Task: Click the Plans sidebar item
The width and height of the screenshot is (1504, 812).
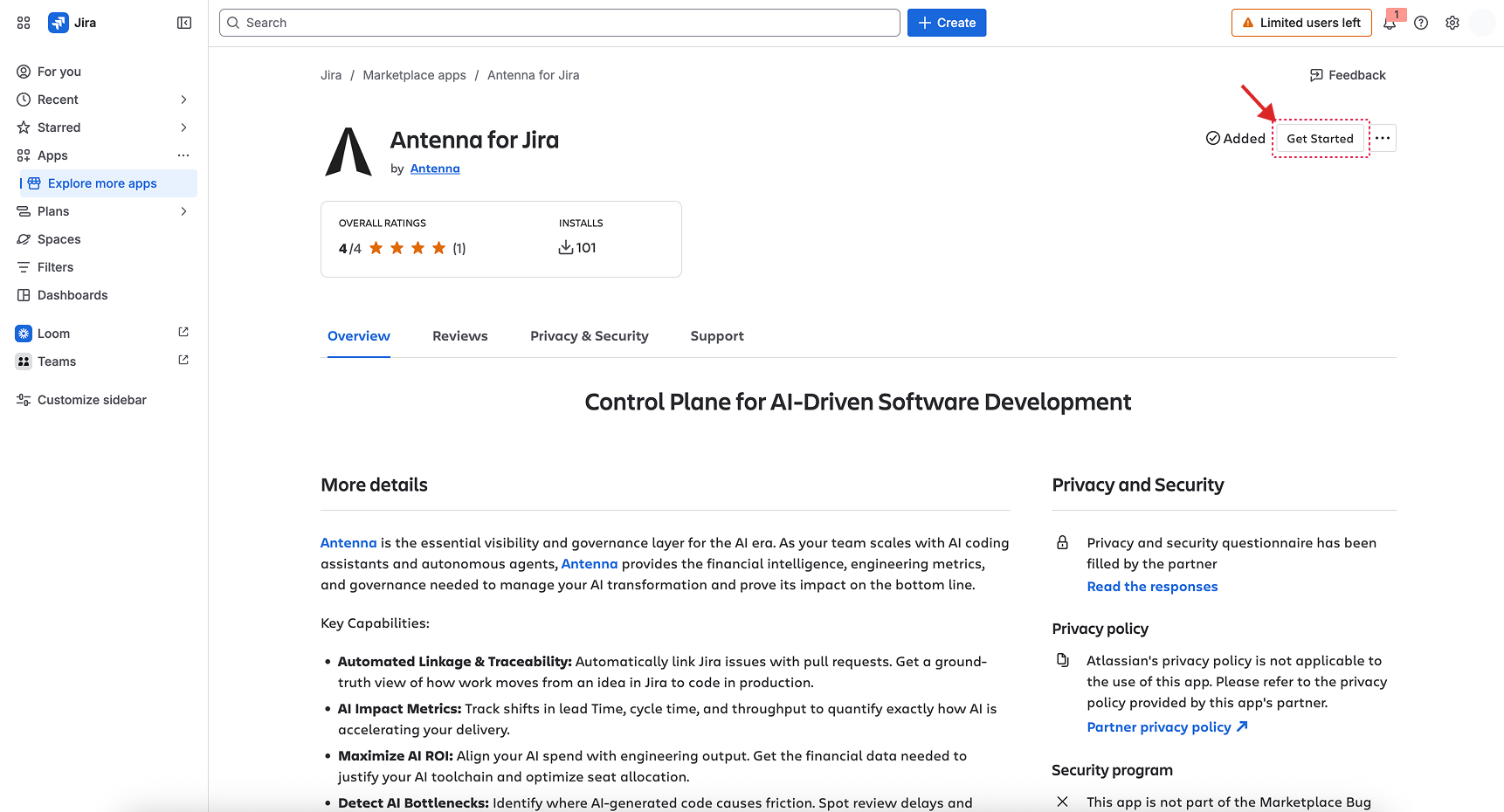Action: click(105, 211)
